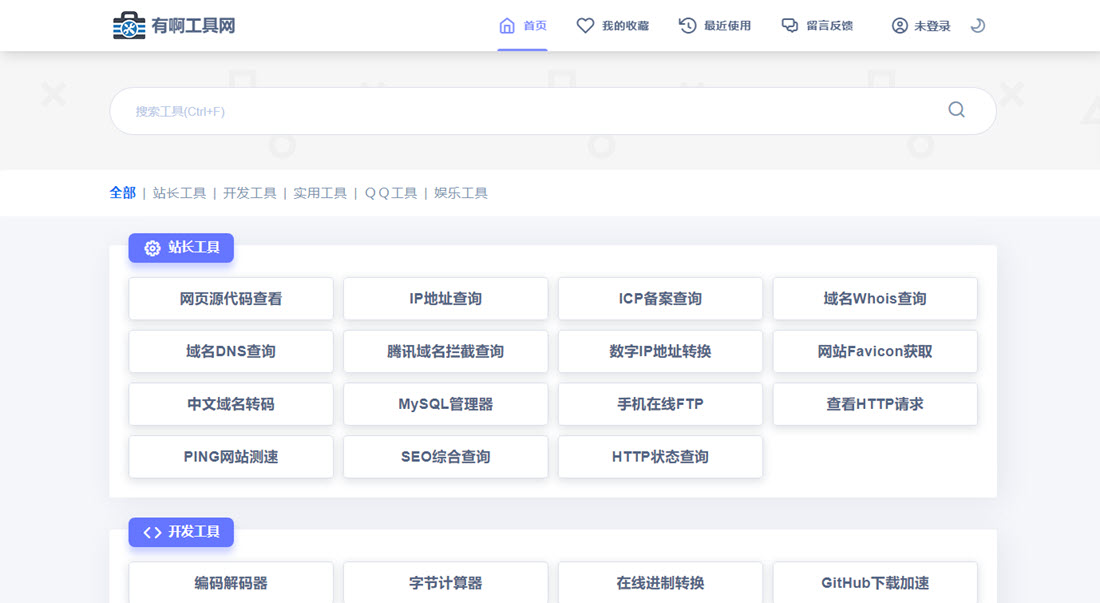Click the 站长工具 gear section badge
This screenshot has height=603, width=1100.
[x=181, y=248]
